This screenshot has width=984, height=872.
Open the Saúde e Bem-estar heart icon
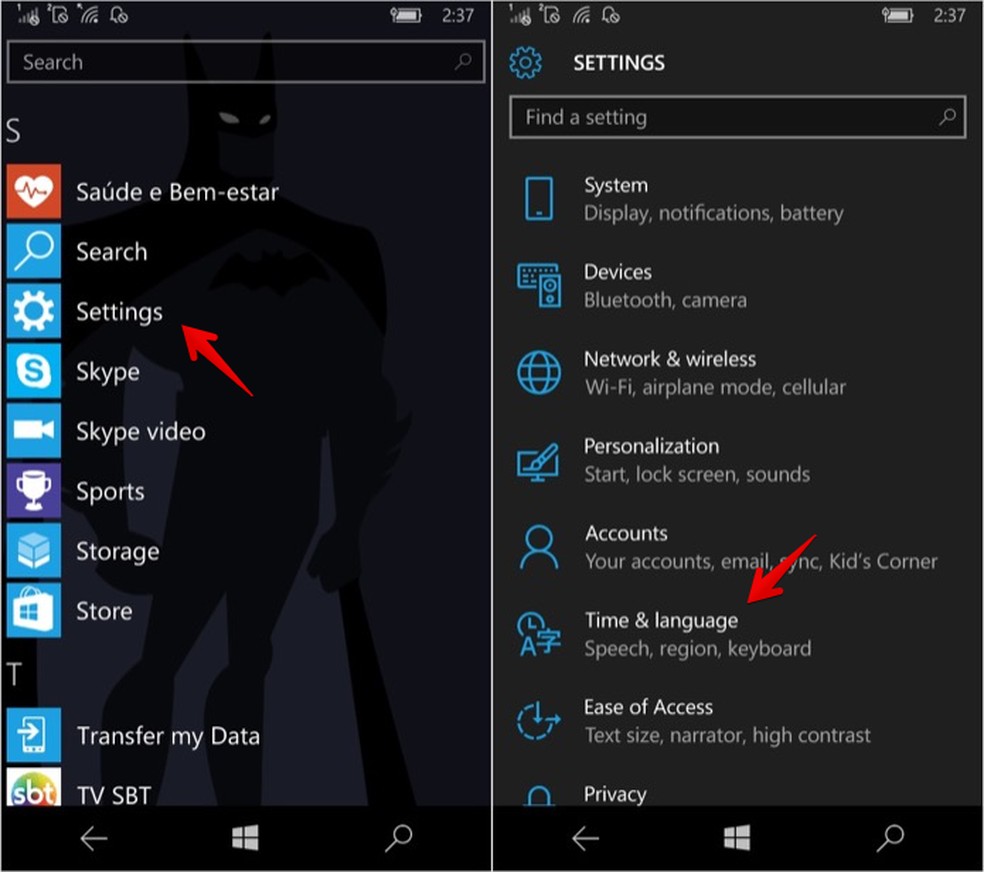tap(34, 191)
